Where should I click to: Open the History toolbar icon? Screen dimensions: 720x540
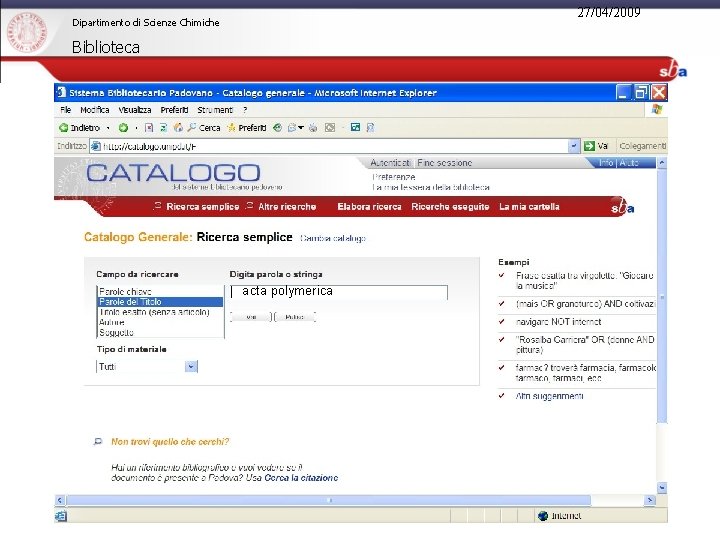click(x=277, y=128)
